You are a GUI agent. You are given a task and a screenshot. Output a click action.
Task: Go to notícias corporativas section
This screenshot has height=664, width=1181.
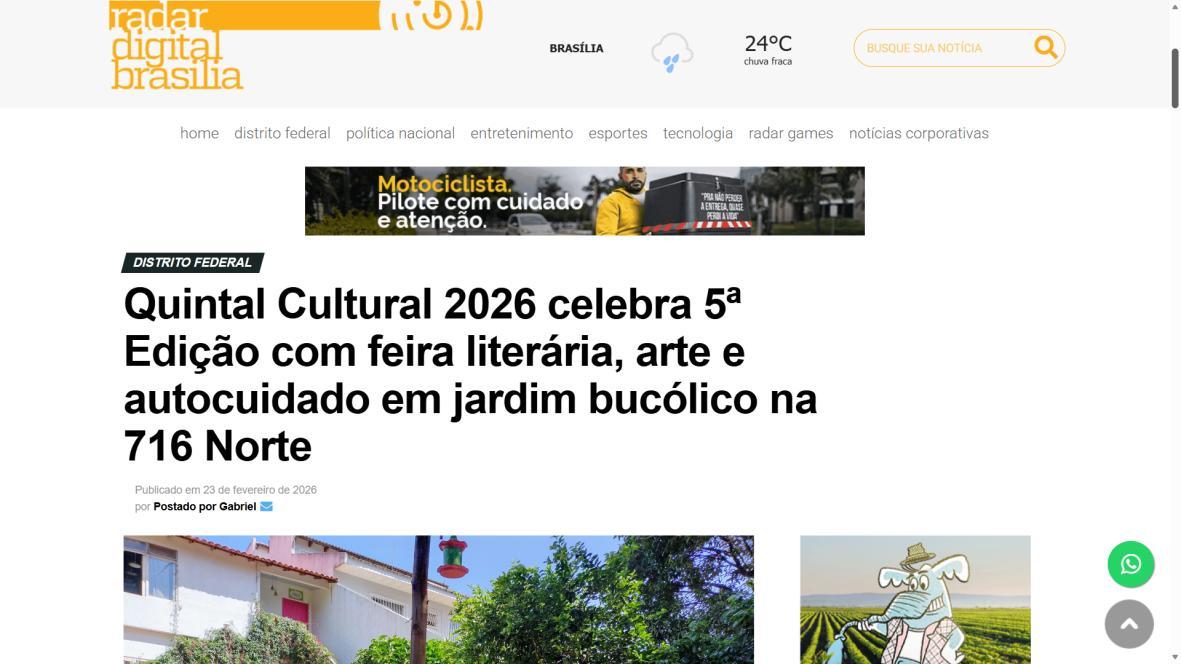click(x=919, y=133)
